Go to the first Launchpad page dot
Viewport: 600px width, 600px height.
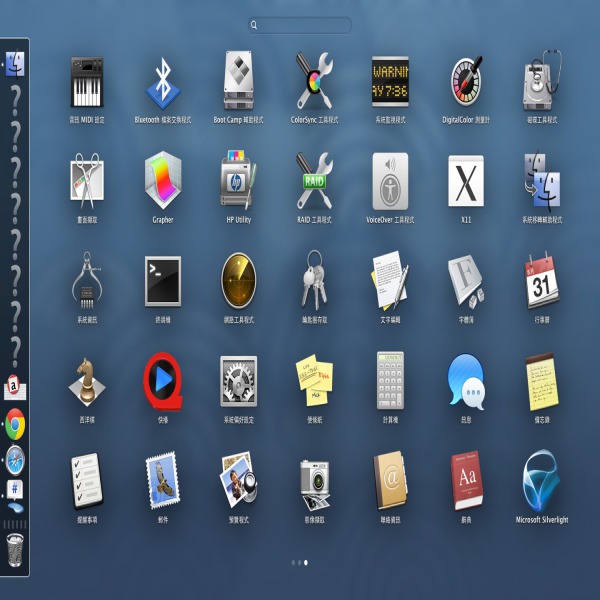[293, 562]
